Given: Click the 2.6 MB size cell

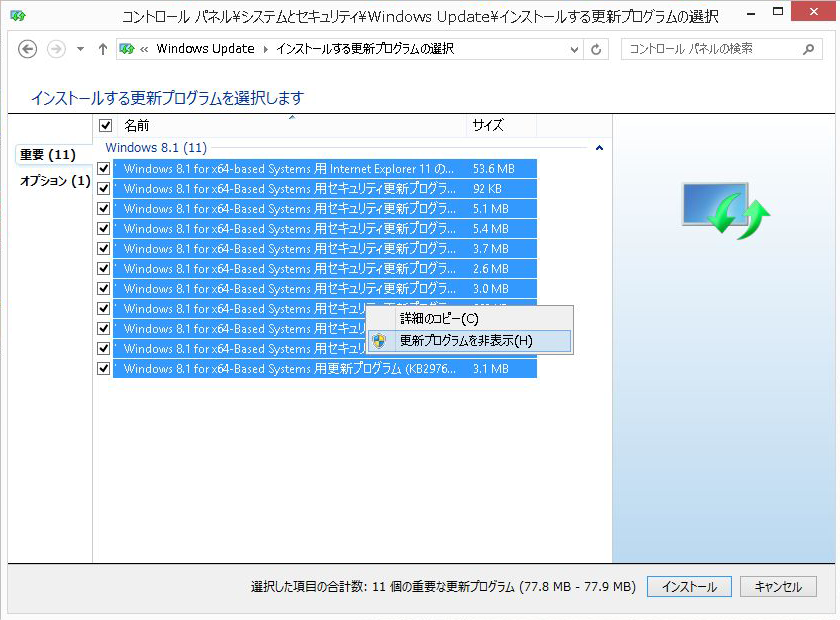Looking at the screenshot, I should (x=491, y=268).
